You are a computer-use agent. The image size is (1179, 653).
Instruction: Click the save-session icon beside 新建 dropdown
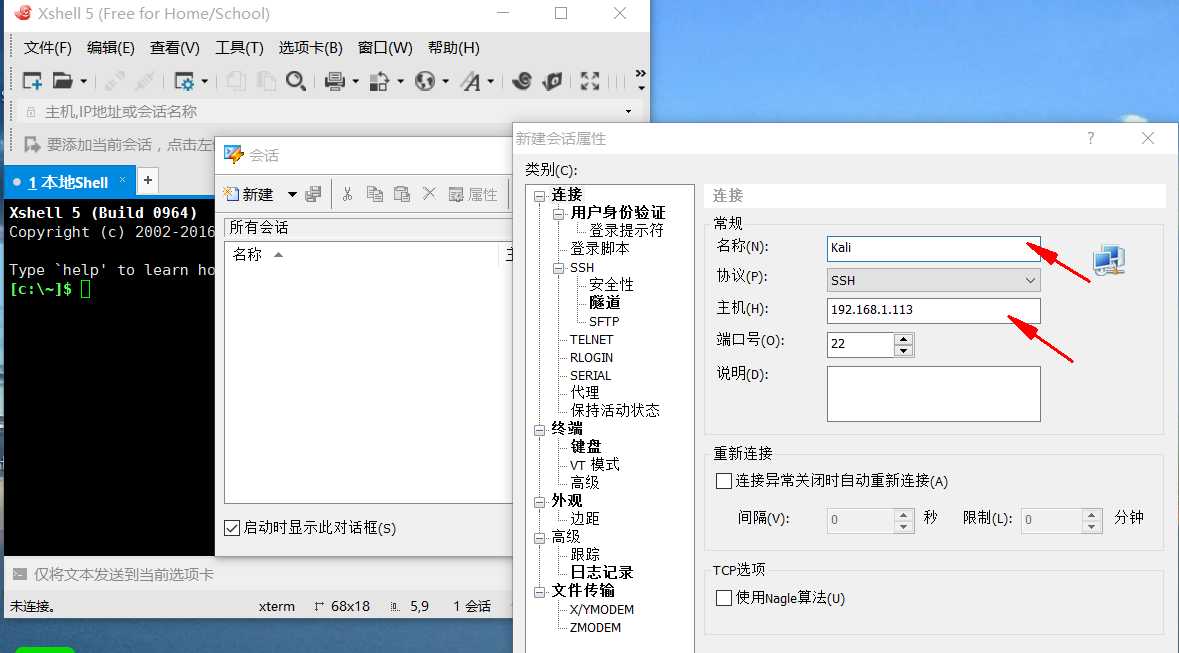click(x=314, y=194)
